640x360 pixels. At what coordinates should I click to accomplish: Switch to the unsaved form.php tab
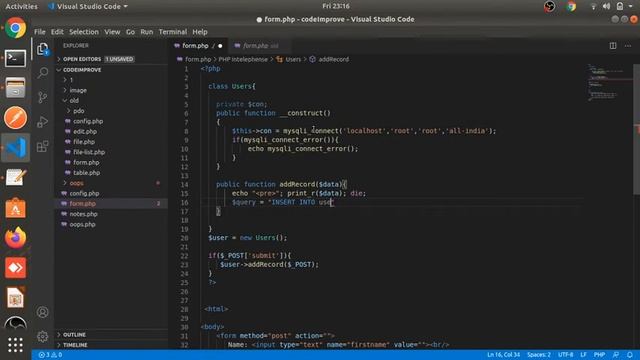[x=198, y=46]
